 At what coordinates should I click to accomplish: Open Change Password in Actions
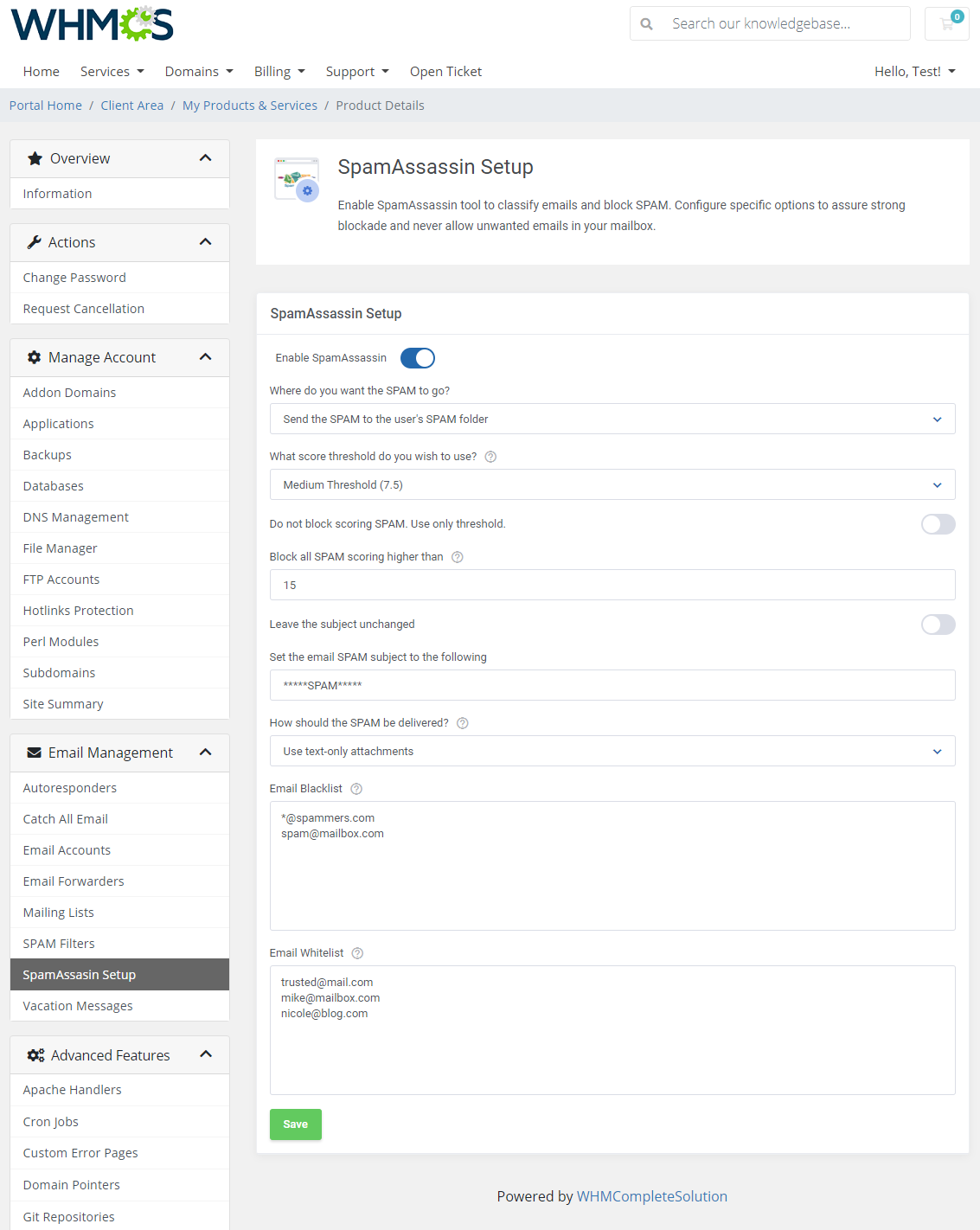click(x=119, y=278)
